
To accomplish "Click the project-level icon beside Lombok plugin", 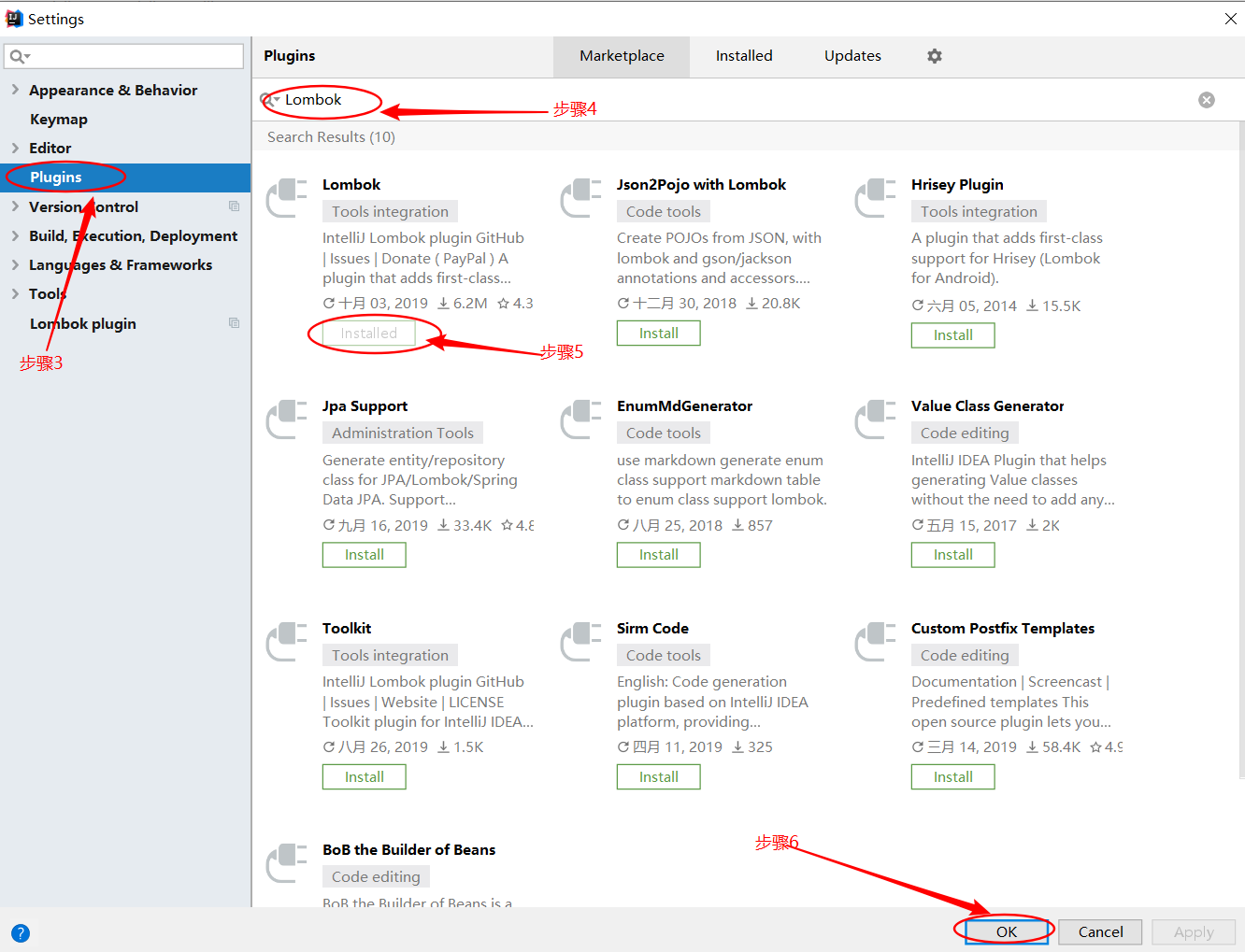I will [x=234, y=323].
